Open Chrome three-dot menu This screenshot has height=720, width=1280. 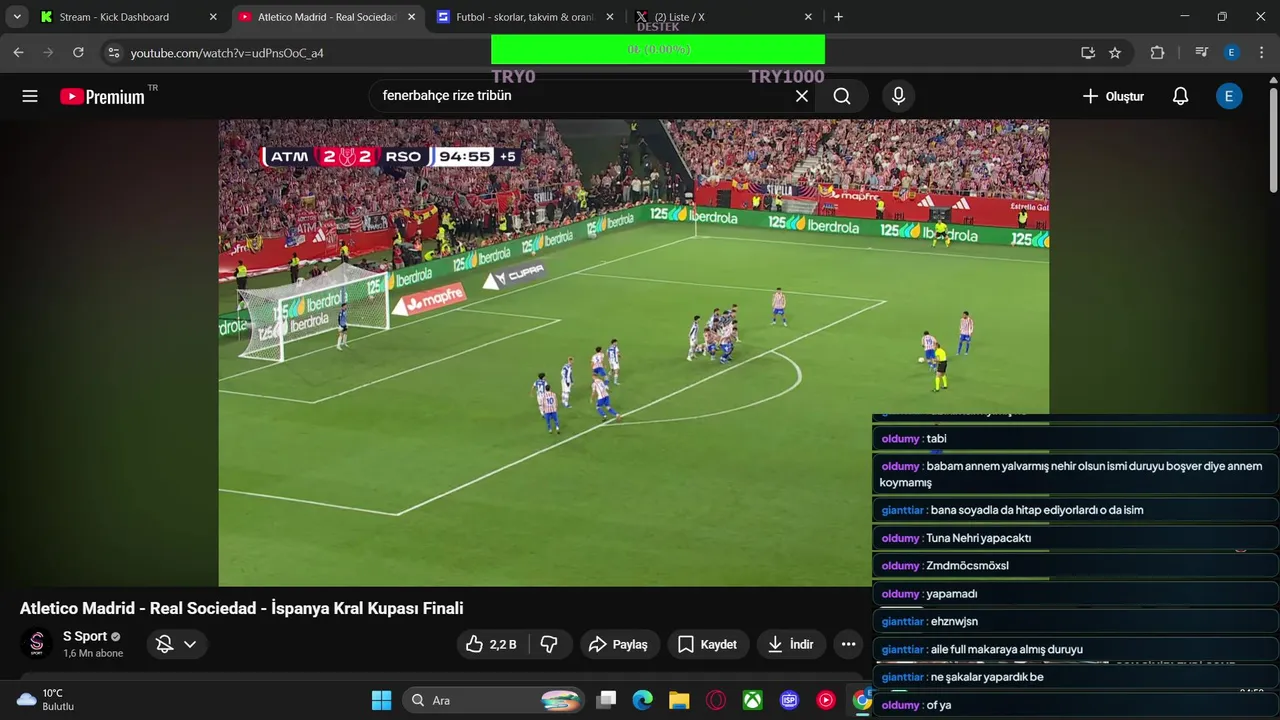(x=1260, y=52)
